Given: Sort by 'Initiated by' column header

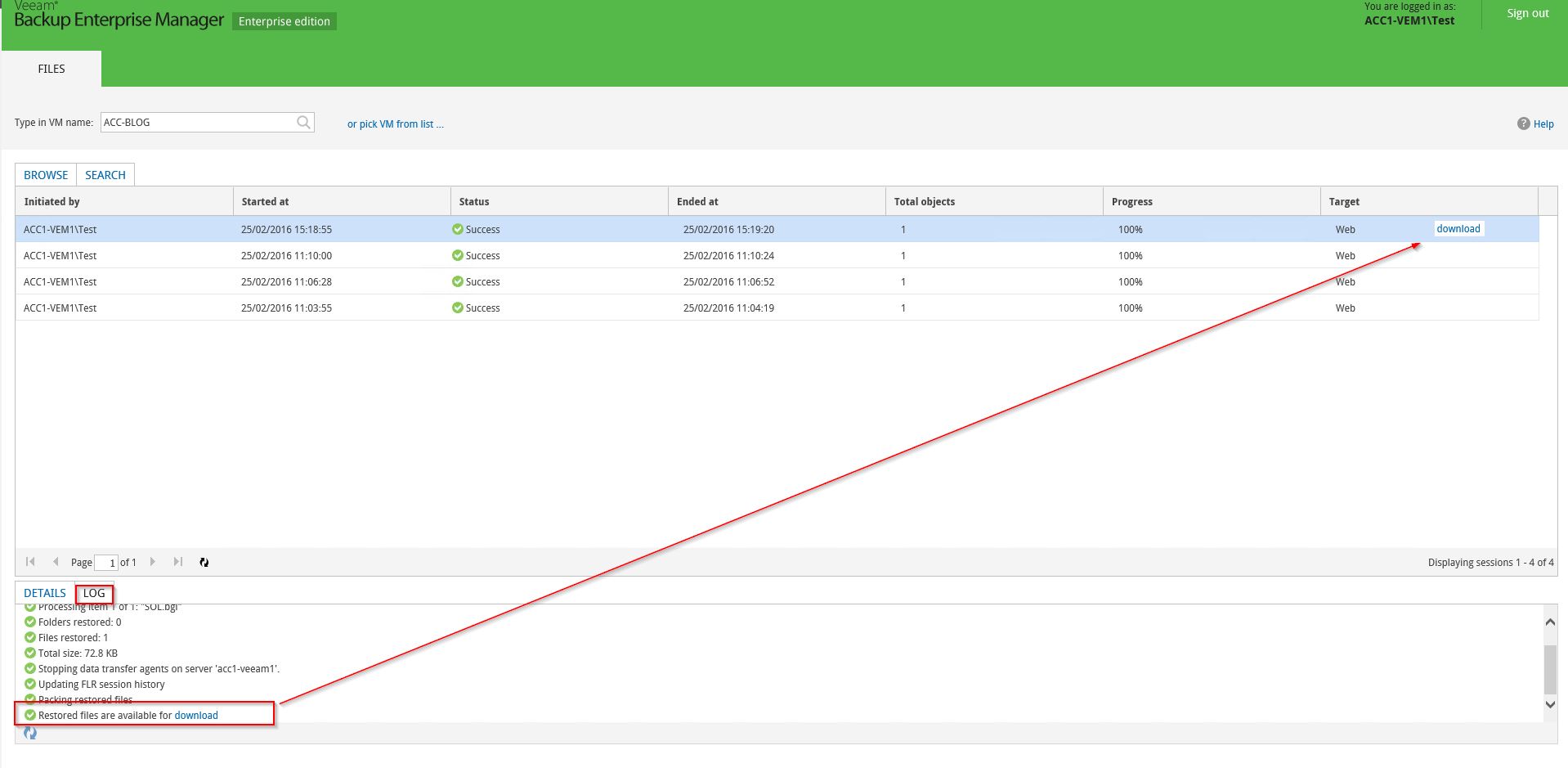Looking at the screenshot, I should pos(124,201).
